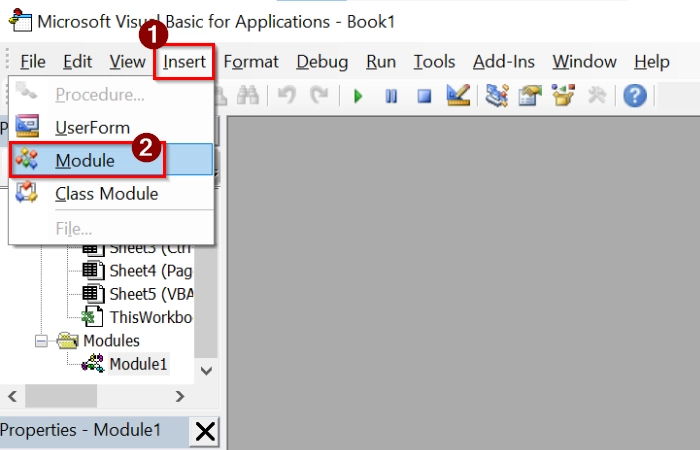Image resolution: width=700 pixels, height=450 pixels.
Task: Click the horizontal scroll left arrow
Action: [12, 396]
